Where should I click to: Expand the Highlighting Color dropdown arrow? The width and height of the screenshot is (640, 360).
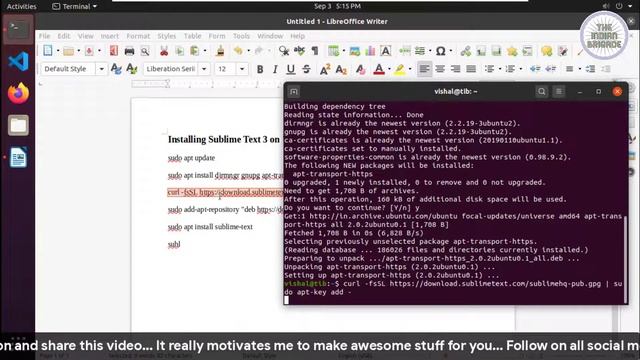coord(410,69)
